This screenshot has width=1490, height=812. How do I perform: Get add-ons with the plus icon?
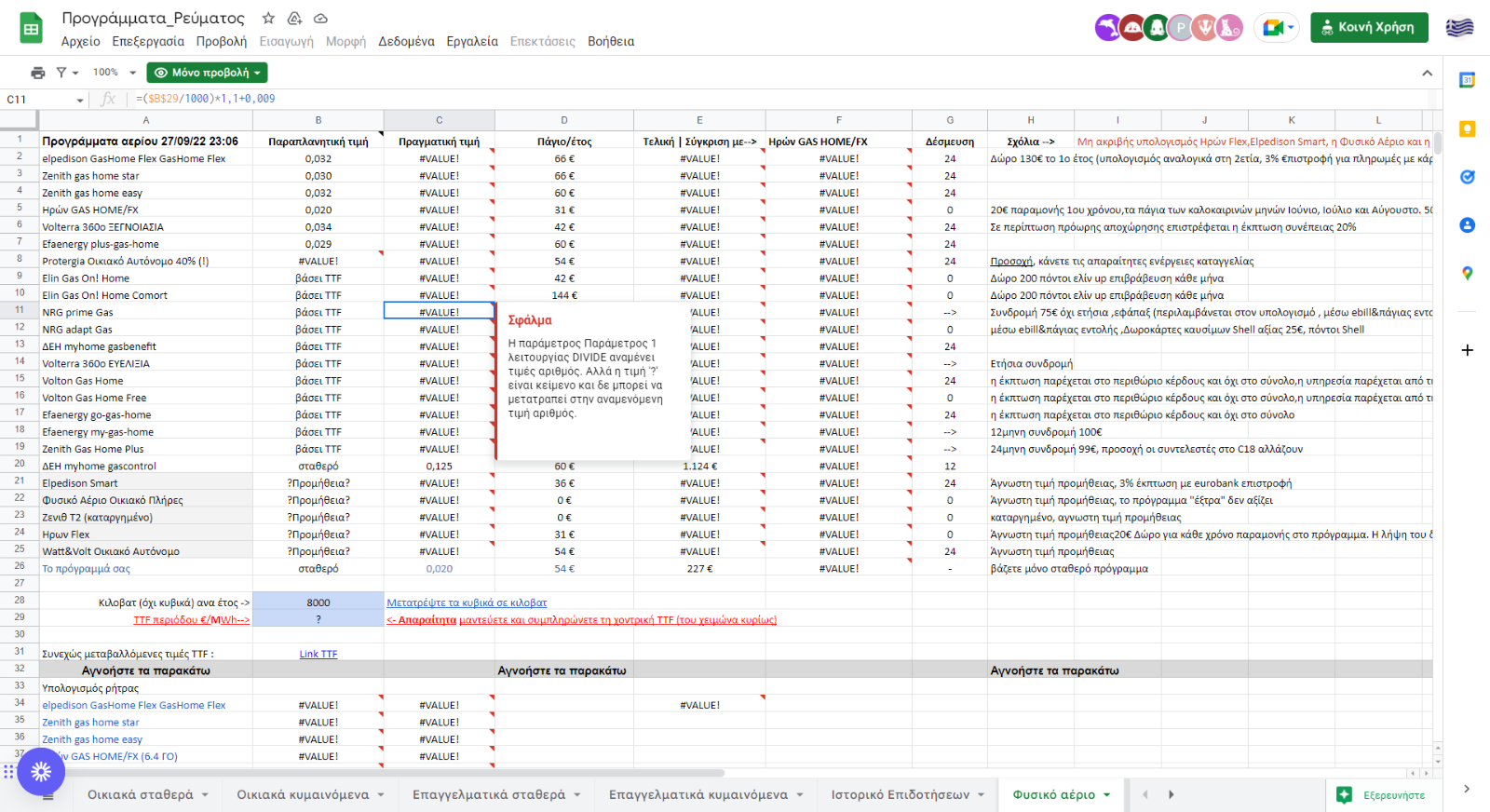click(x=1467, y=350)
